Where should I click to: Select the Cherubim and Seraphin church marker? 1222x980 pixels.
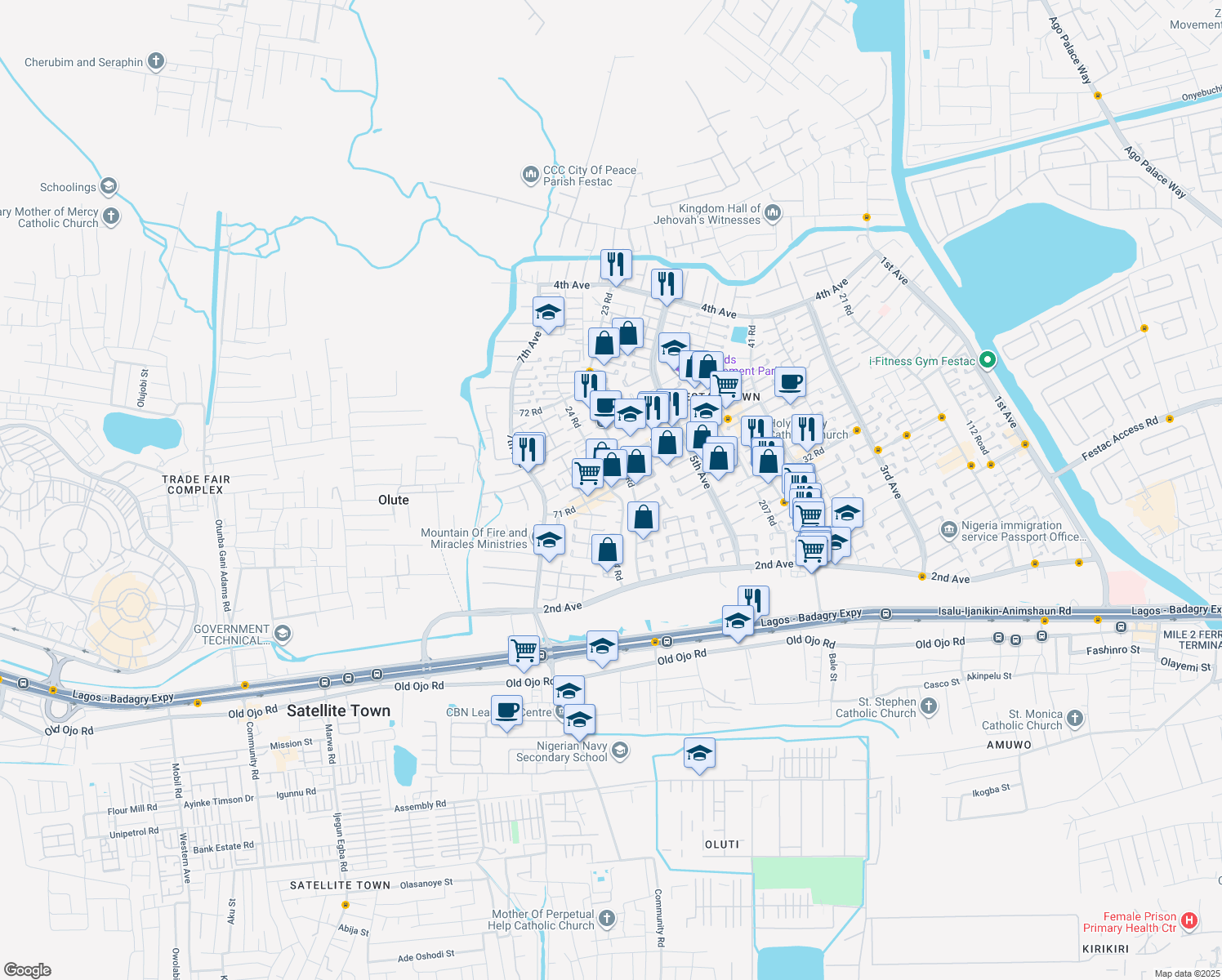pos(155,60)
